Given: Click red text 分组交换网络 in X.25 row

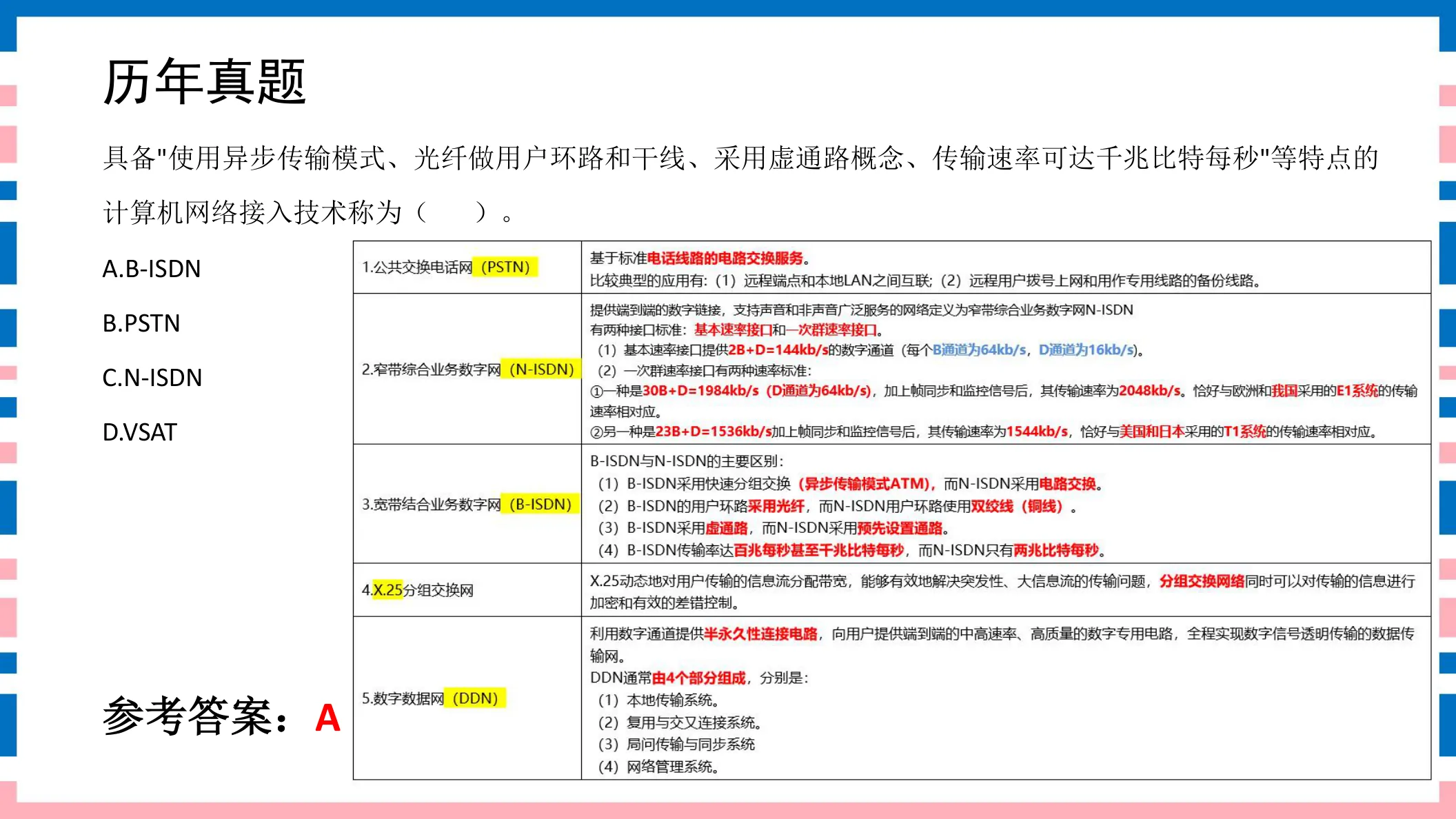Looking at the screenshot, I should (x=1202, y=581).
